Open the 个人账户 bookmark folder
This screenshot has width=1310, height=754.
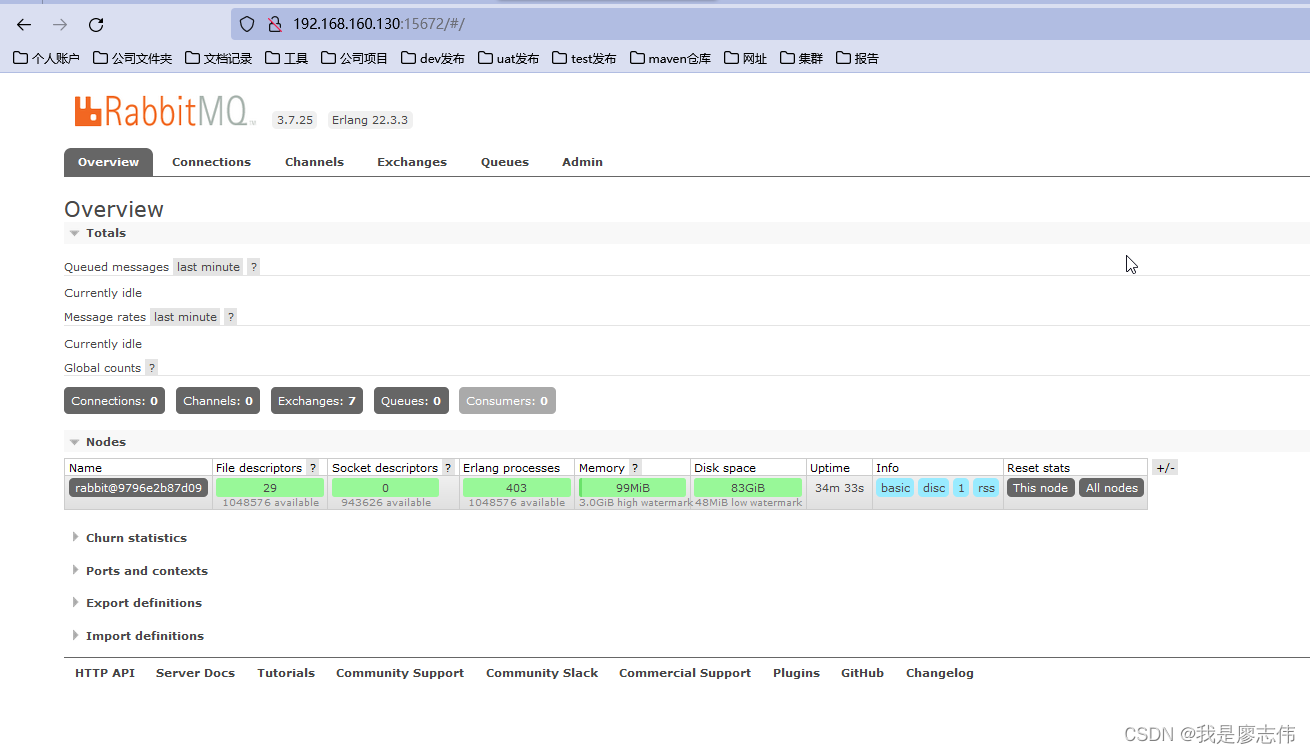click(x=46, y=58)
